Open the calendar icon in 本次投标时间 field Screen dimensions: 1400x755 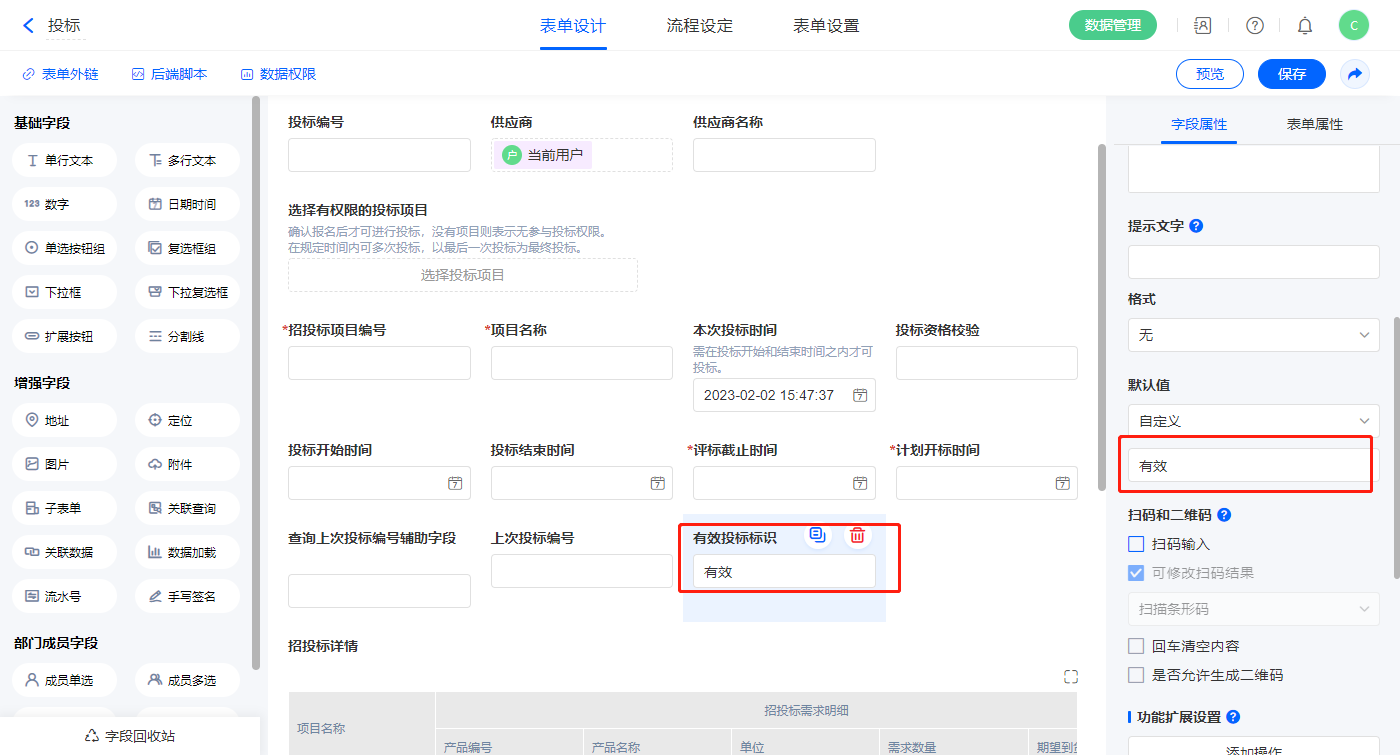coord(859,395)
